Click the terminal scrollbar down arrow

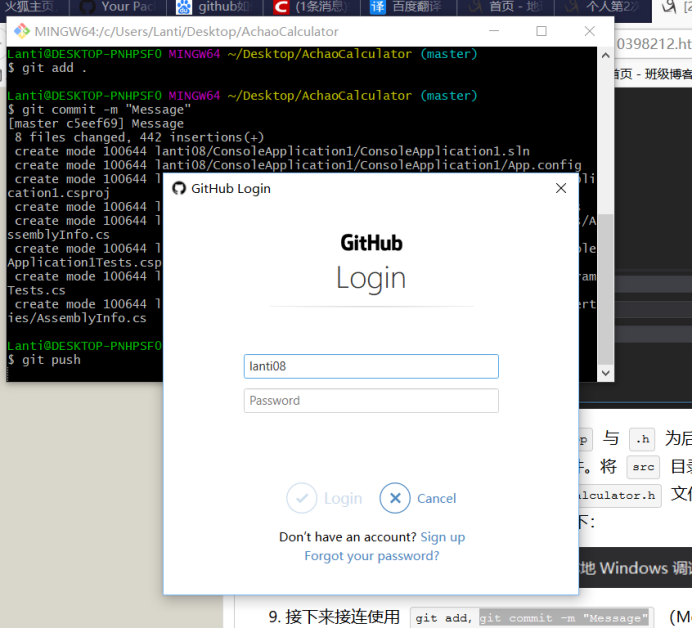[x=606, y=373]
